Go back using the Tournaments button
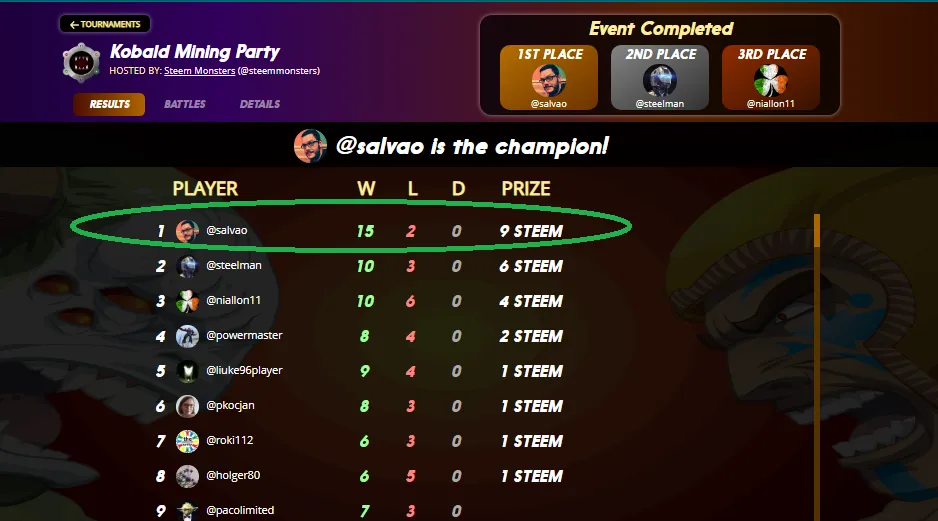This screenshot has height=521, width=938. [105, 24]
